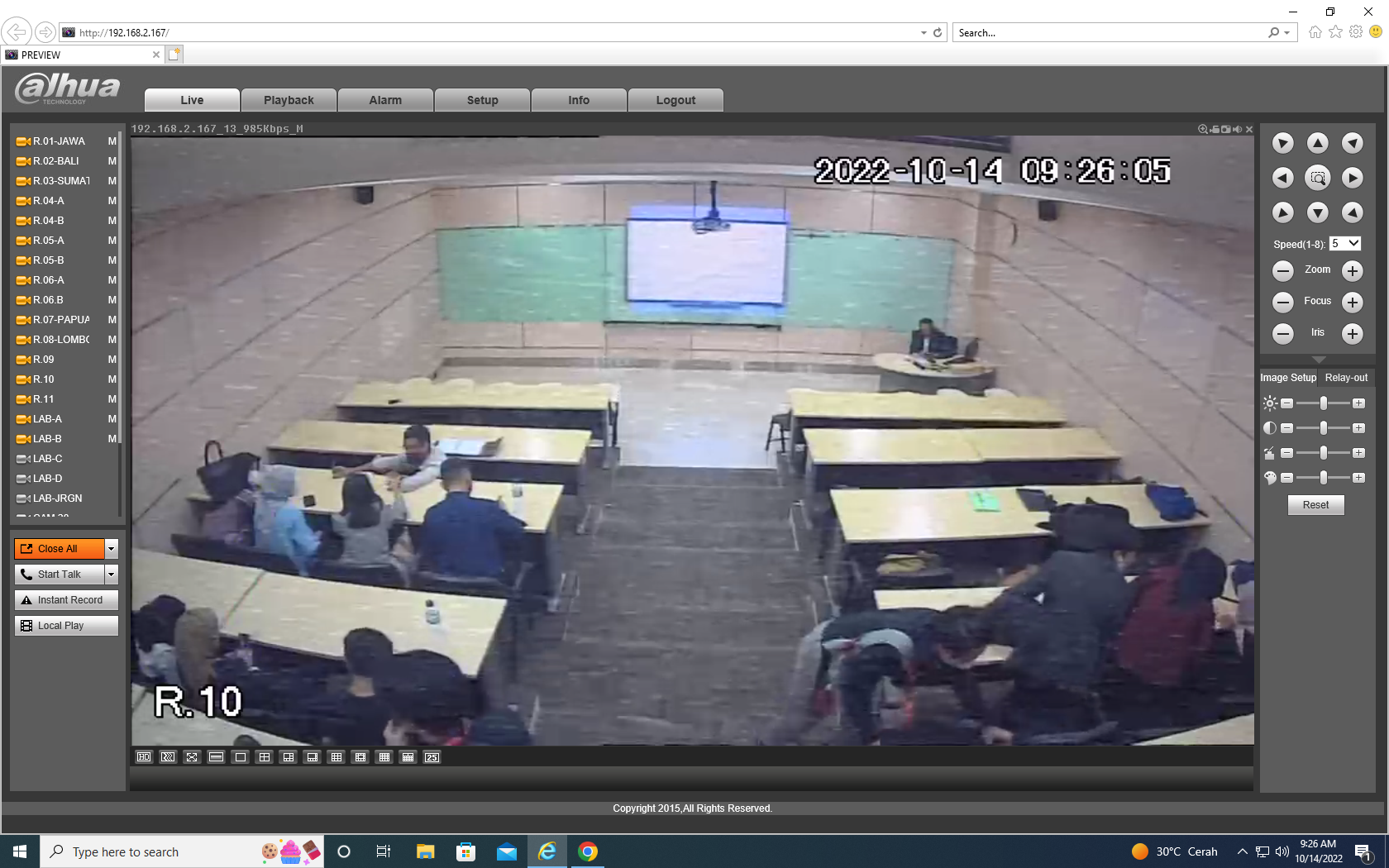
Task: Switch video quality with the HD icon
Action: point(144,757)
